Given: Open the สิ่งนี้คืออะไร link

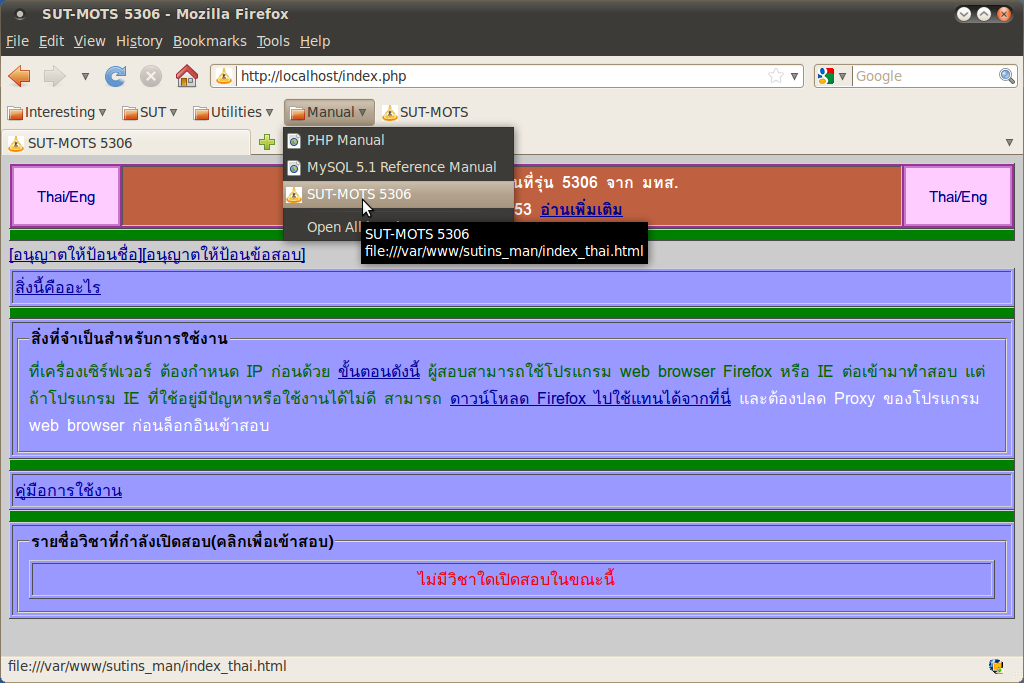Looking at the screenshot, I should coord(57,287).
